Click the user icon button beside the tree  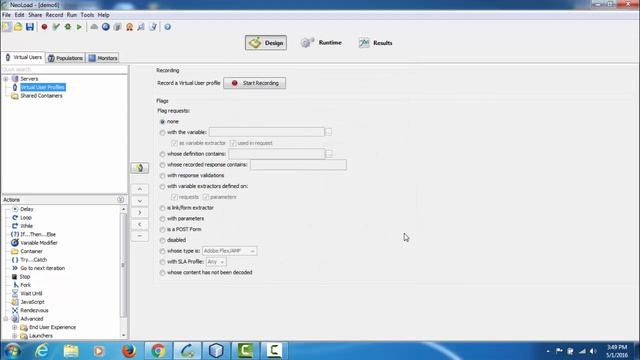(140, 168)
